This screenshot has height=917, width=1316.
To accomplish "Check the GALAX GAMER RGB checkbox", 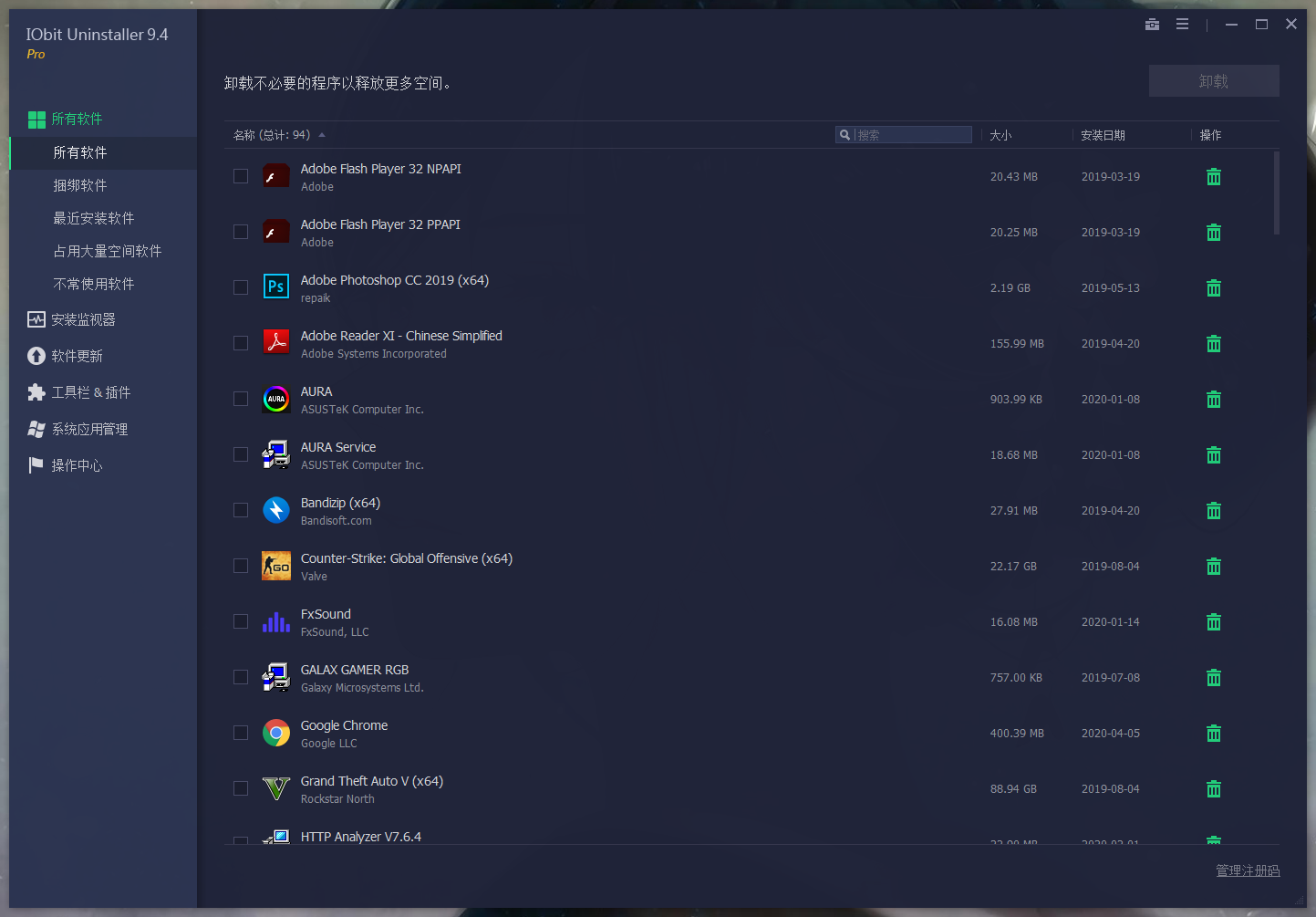I will [241, 677].
